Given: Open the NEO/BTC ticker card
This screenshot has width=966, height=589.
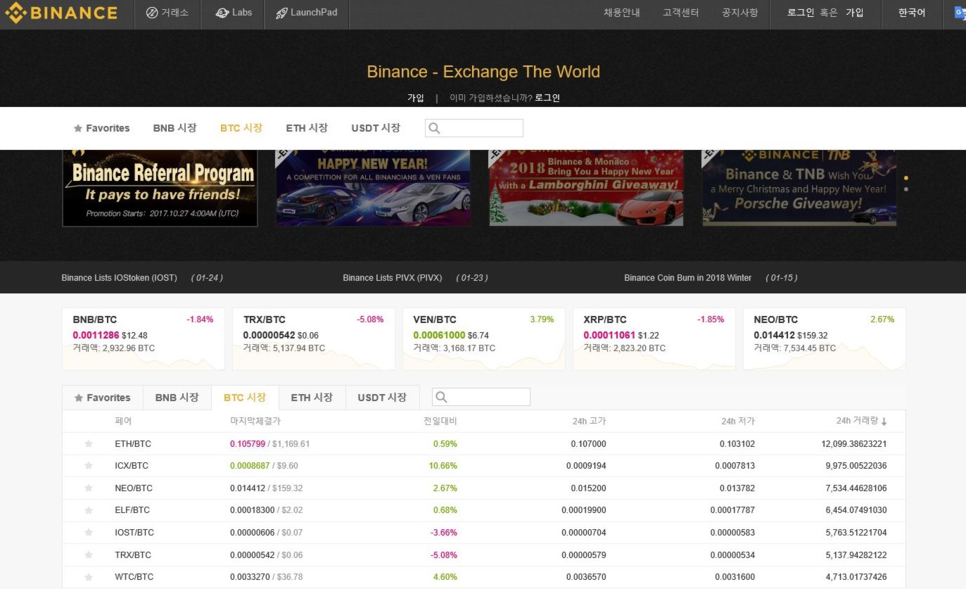Looking at the screenshot, I should point(824,339).
